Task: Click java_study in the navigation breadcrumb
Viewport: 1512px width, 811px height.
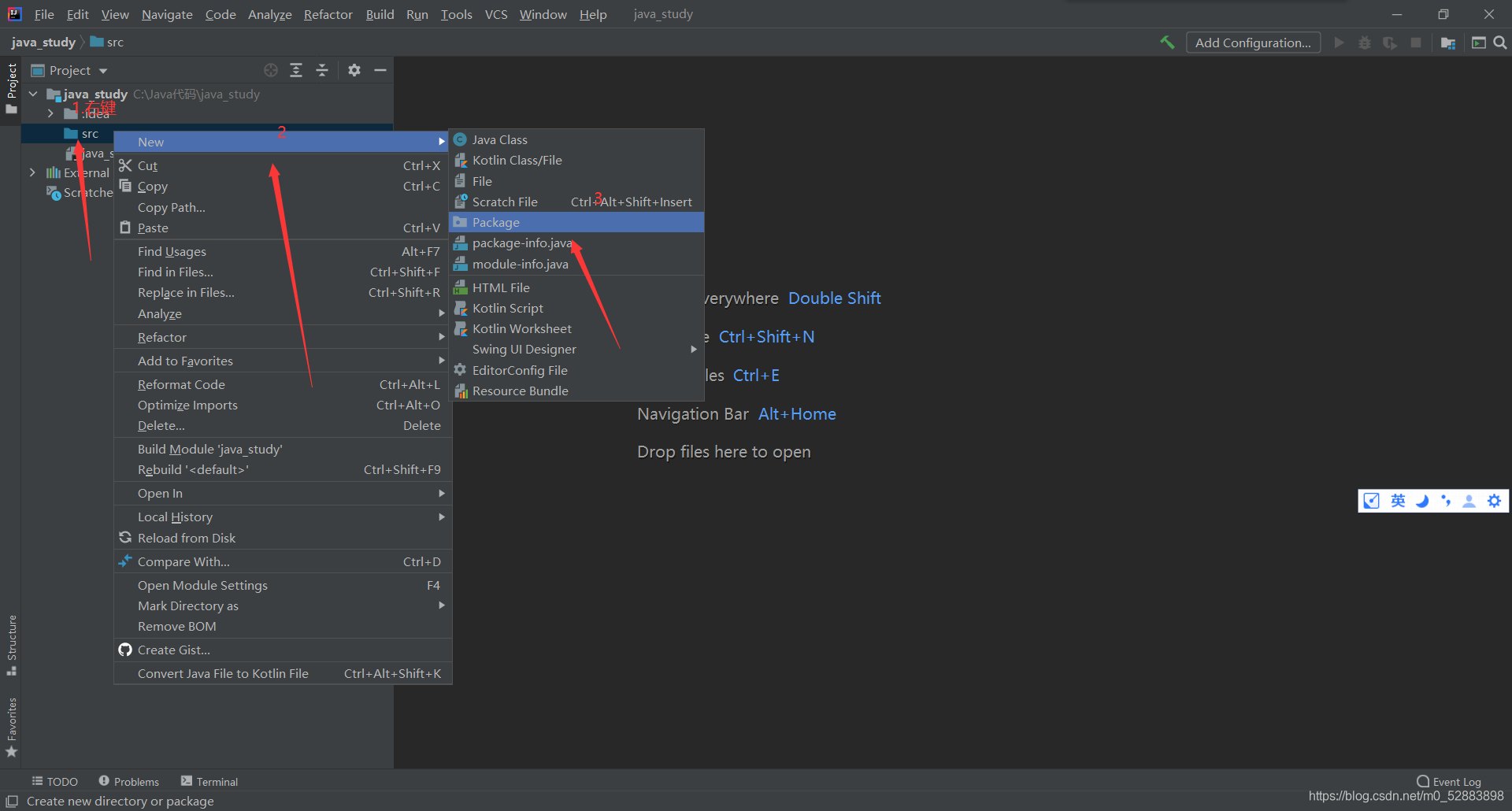Action: [x=43, y=42]
